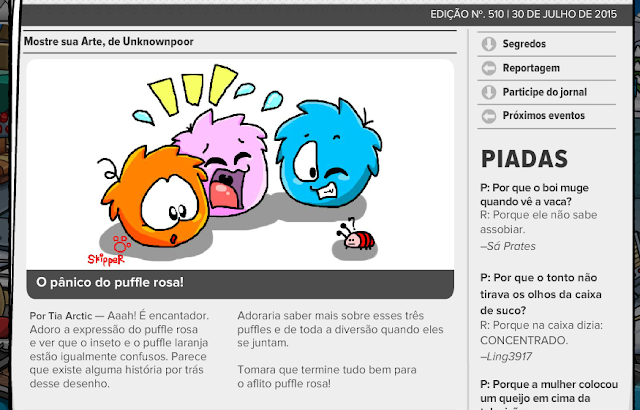
Task: Click the heading 'Mostre sua Arte, de Unknownpoor'
Action: point(109,42)
